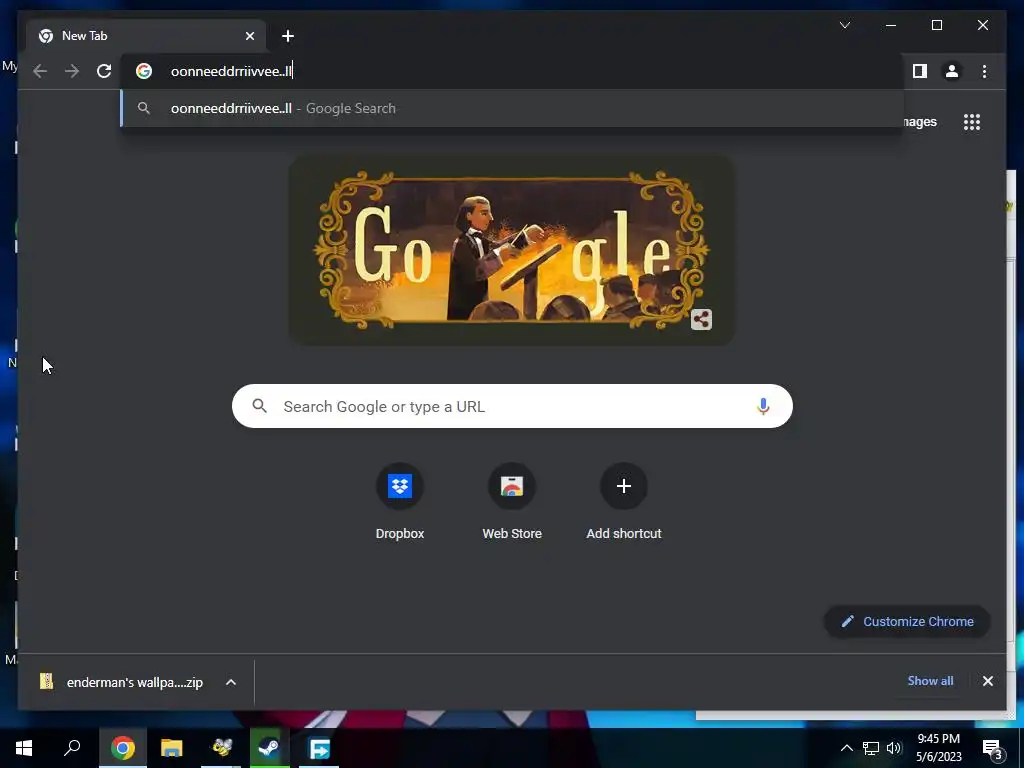The width and height of the screenshot is (1024, 768).
Task: Open Steam from the taskbar
Action: [x=270, y=748]
